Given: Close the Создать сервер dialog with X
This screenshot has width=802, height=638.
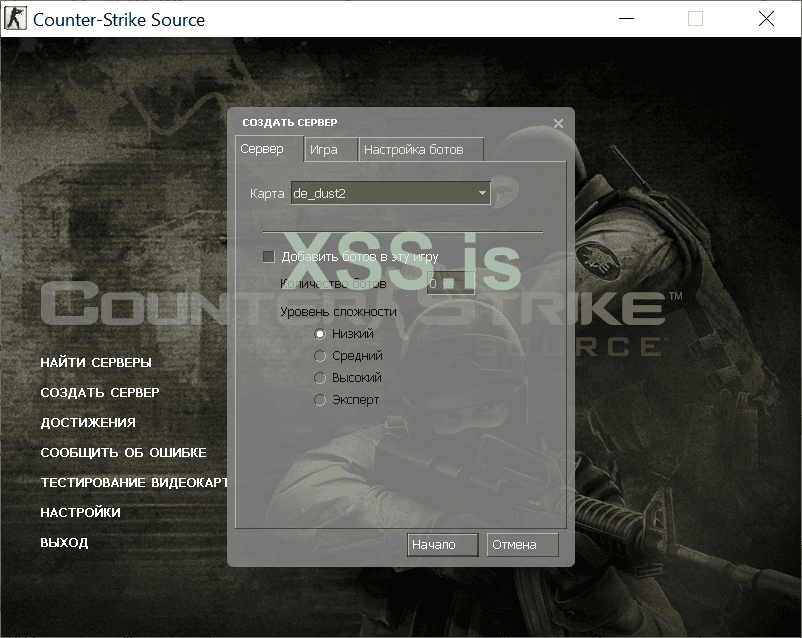Looking at the screenshot, I should click(559, 123).
